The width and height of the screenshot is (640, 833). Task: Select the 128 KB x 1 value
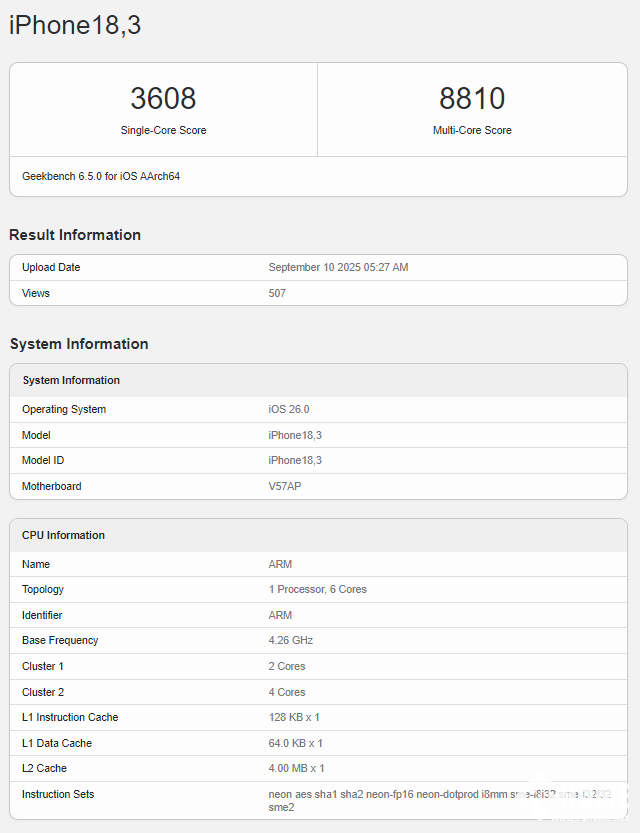tap(294, 718)
